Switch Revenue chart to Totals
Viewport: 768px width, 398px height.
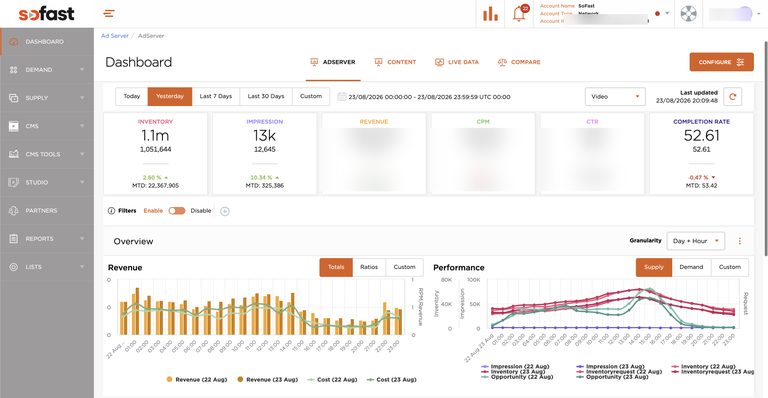tap(336, 267)
